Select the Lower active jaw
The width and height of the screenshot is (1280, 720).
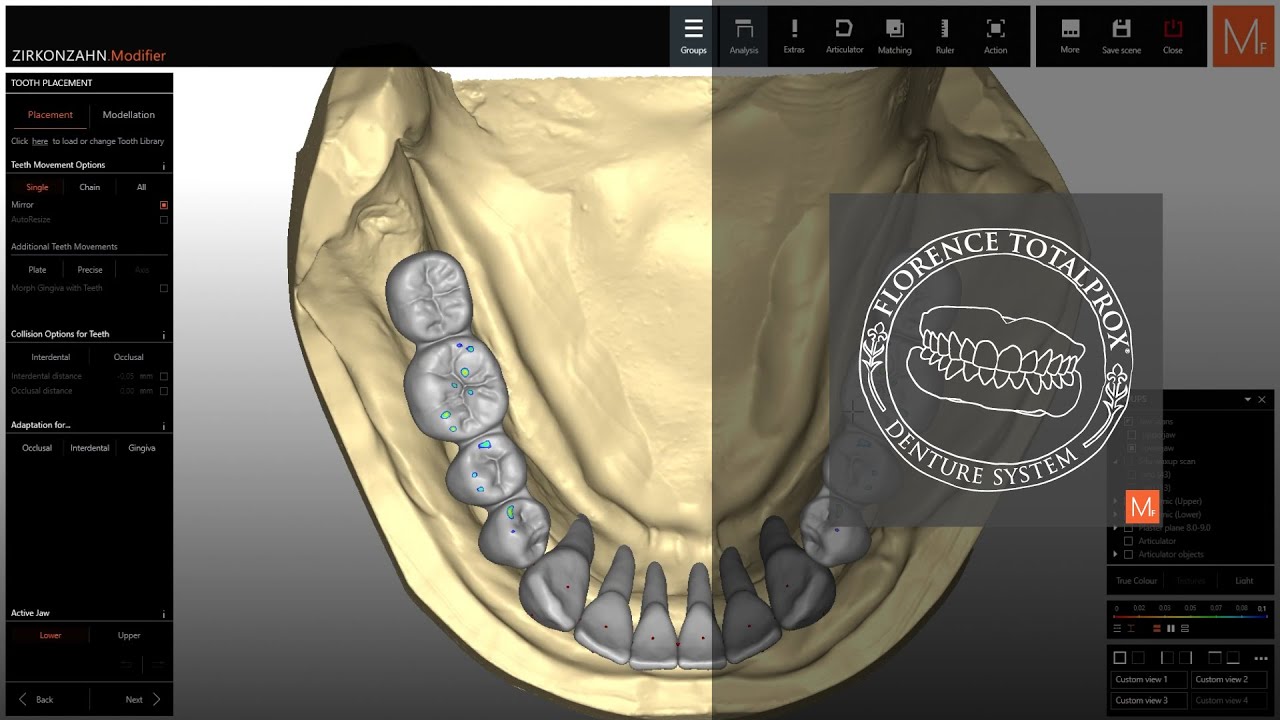point(50,635)
